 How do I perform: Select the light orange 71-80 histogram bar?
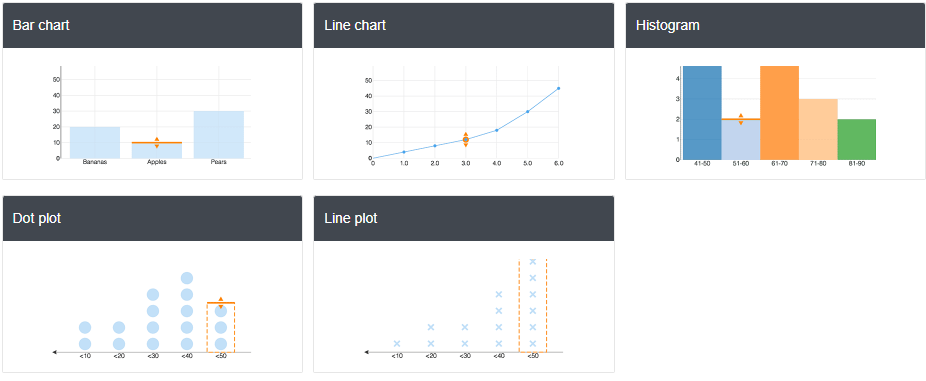818,129
